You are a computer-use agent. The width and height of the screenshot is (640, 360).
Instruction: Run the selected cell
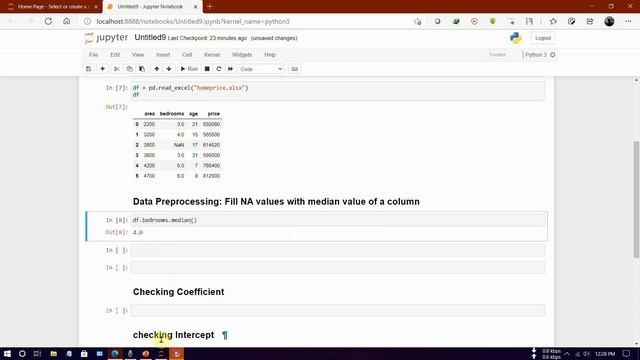click(x=189, y=69)
